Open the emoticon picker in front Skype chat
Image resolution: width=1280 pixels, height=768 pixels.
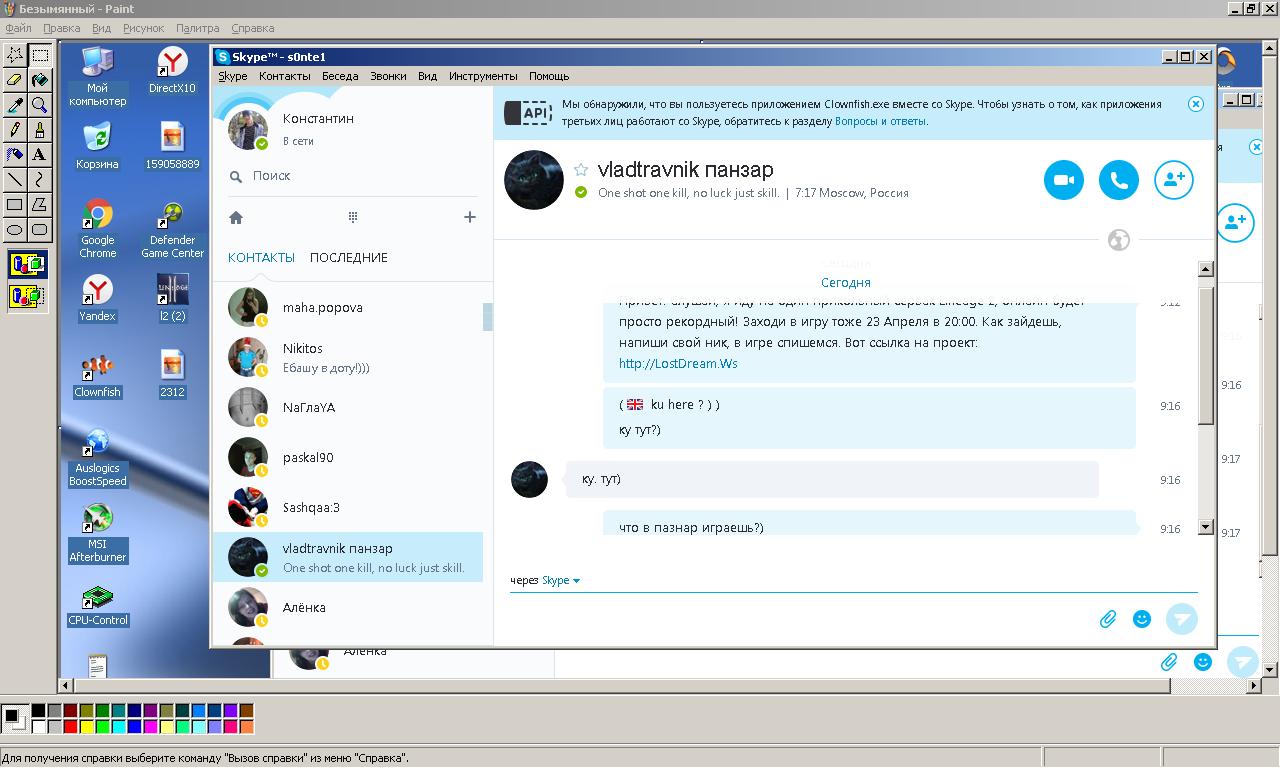[1142, 619]
